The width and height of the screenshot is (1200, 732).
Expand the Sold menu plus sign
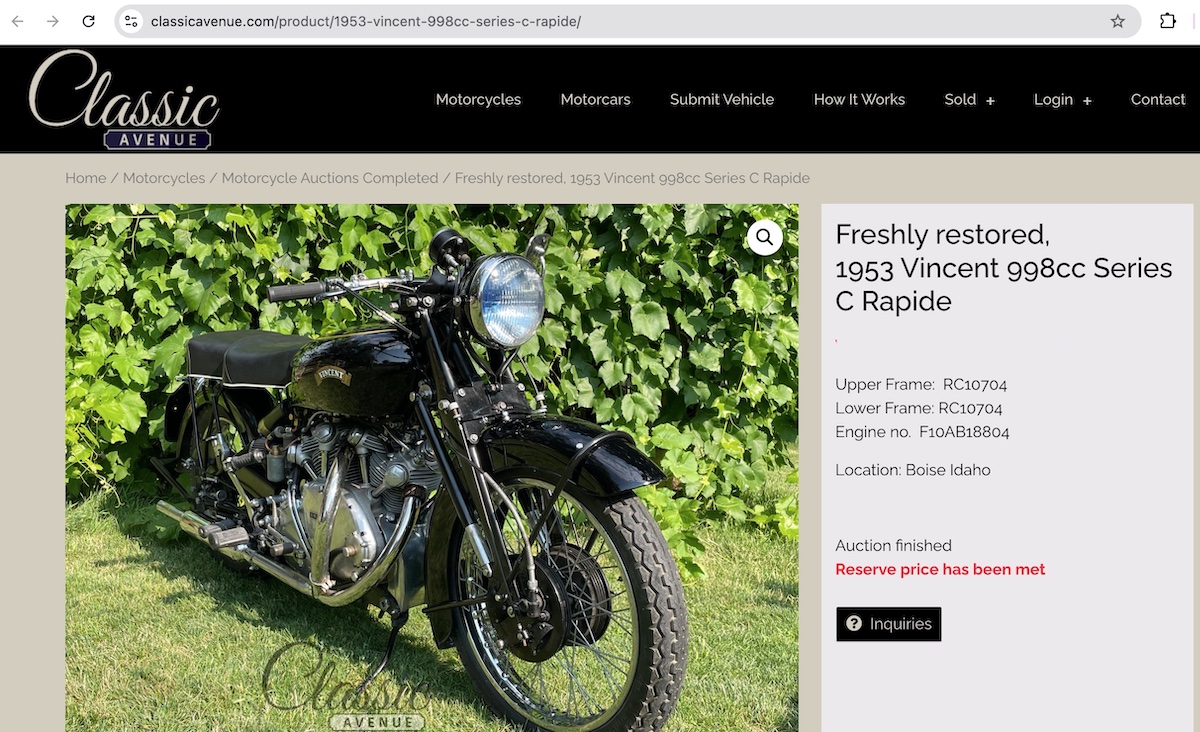click(x=990, y=101)
